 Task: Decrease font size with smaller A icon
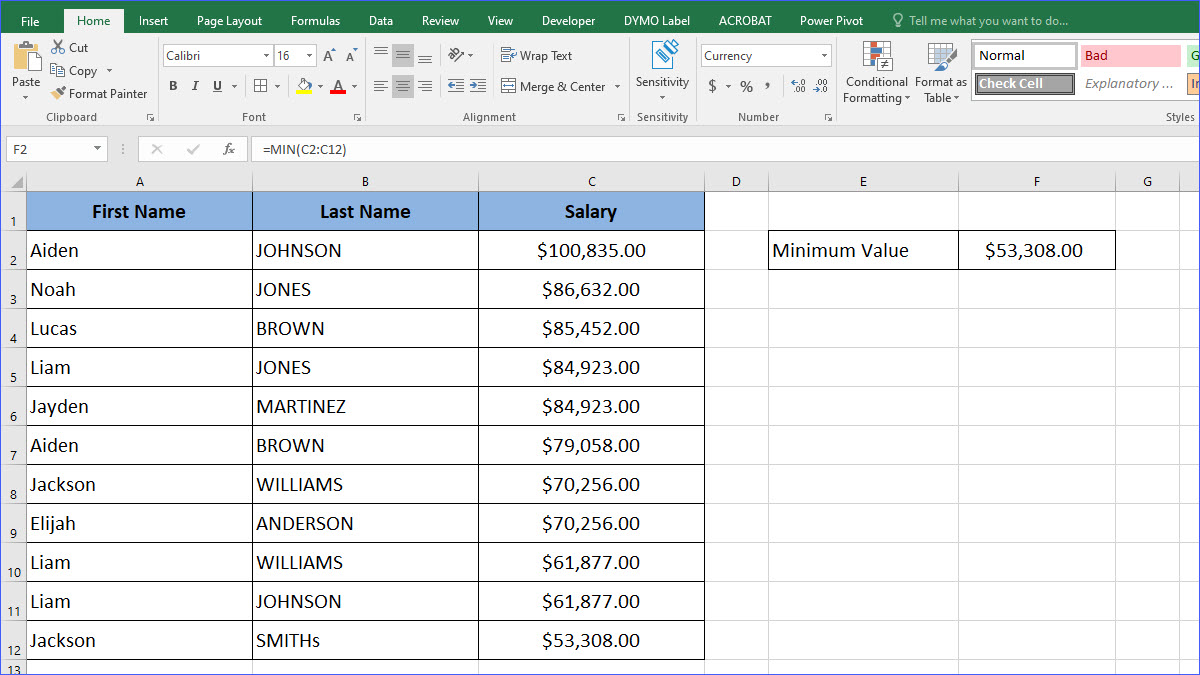349,56
